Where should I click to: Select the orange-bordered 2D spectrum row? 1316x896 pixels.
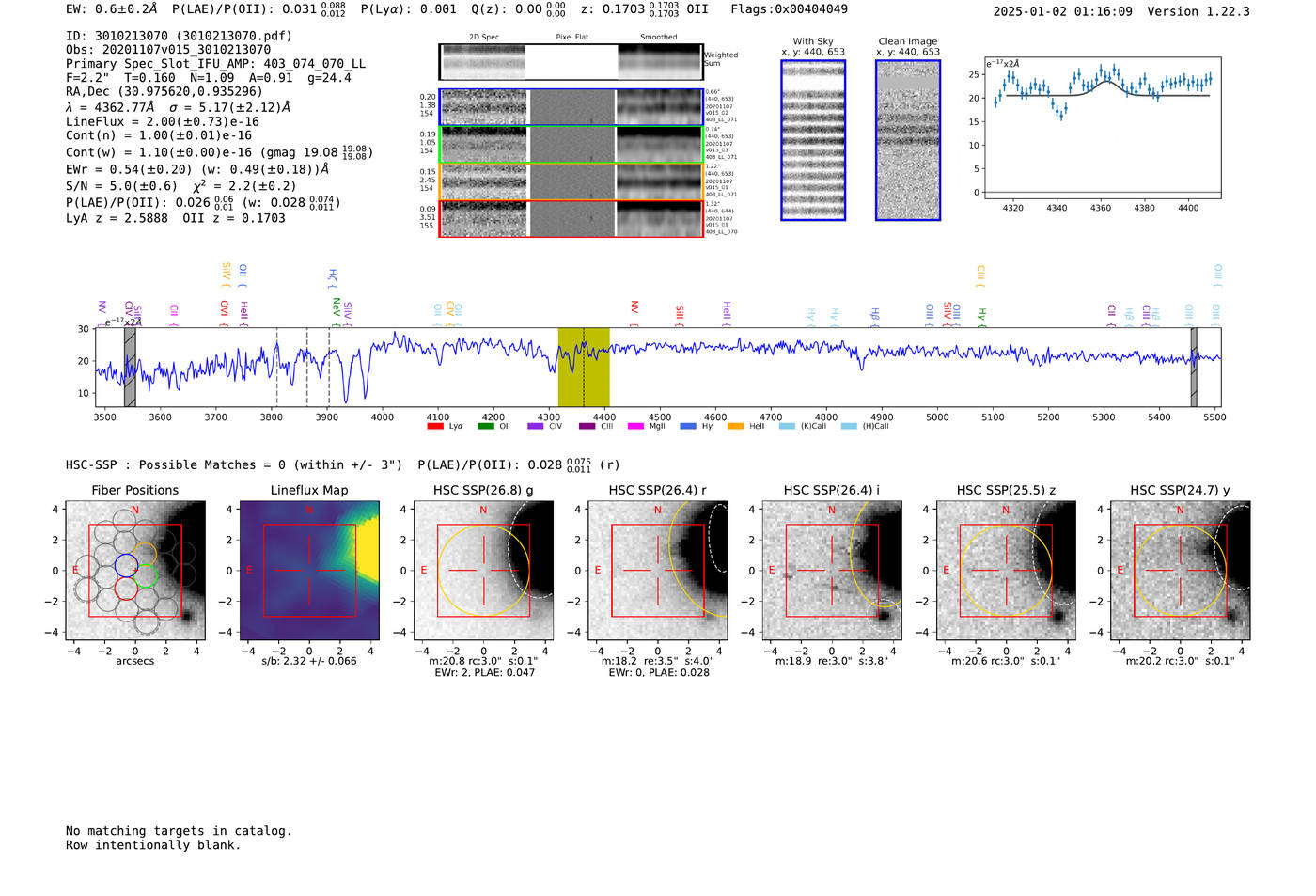572,181
